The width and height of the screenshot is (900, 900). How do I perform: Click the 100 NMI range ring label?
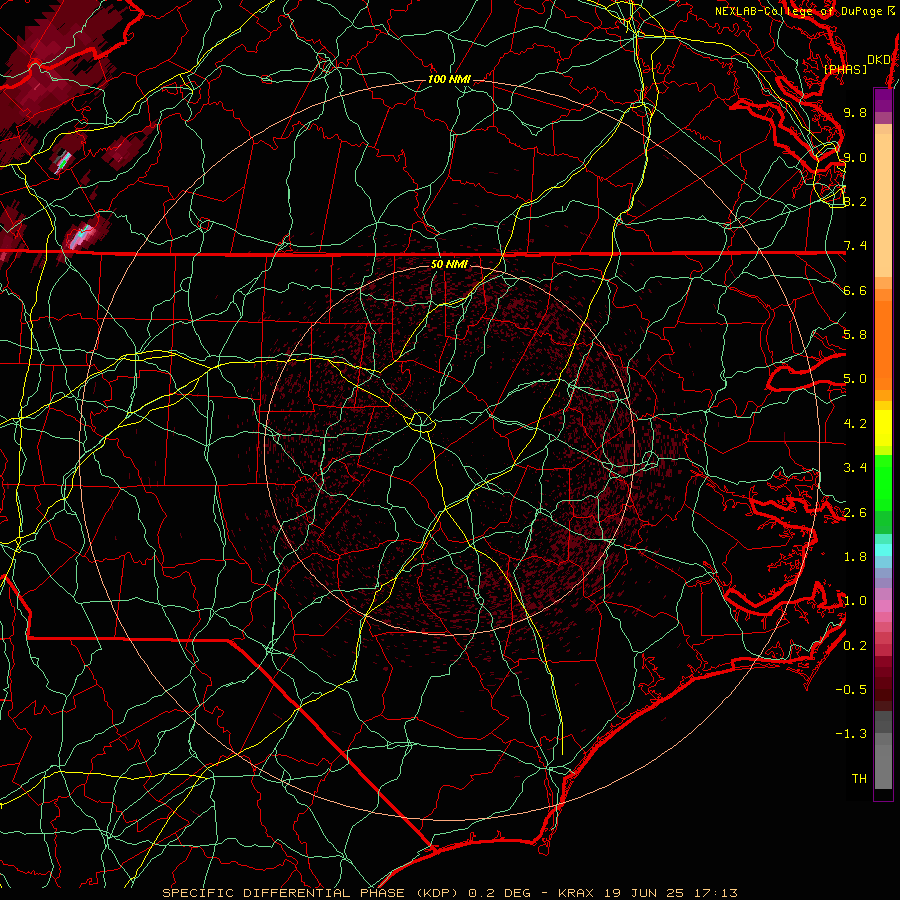coord(449,79)
